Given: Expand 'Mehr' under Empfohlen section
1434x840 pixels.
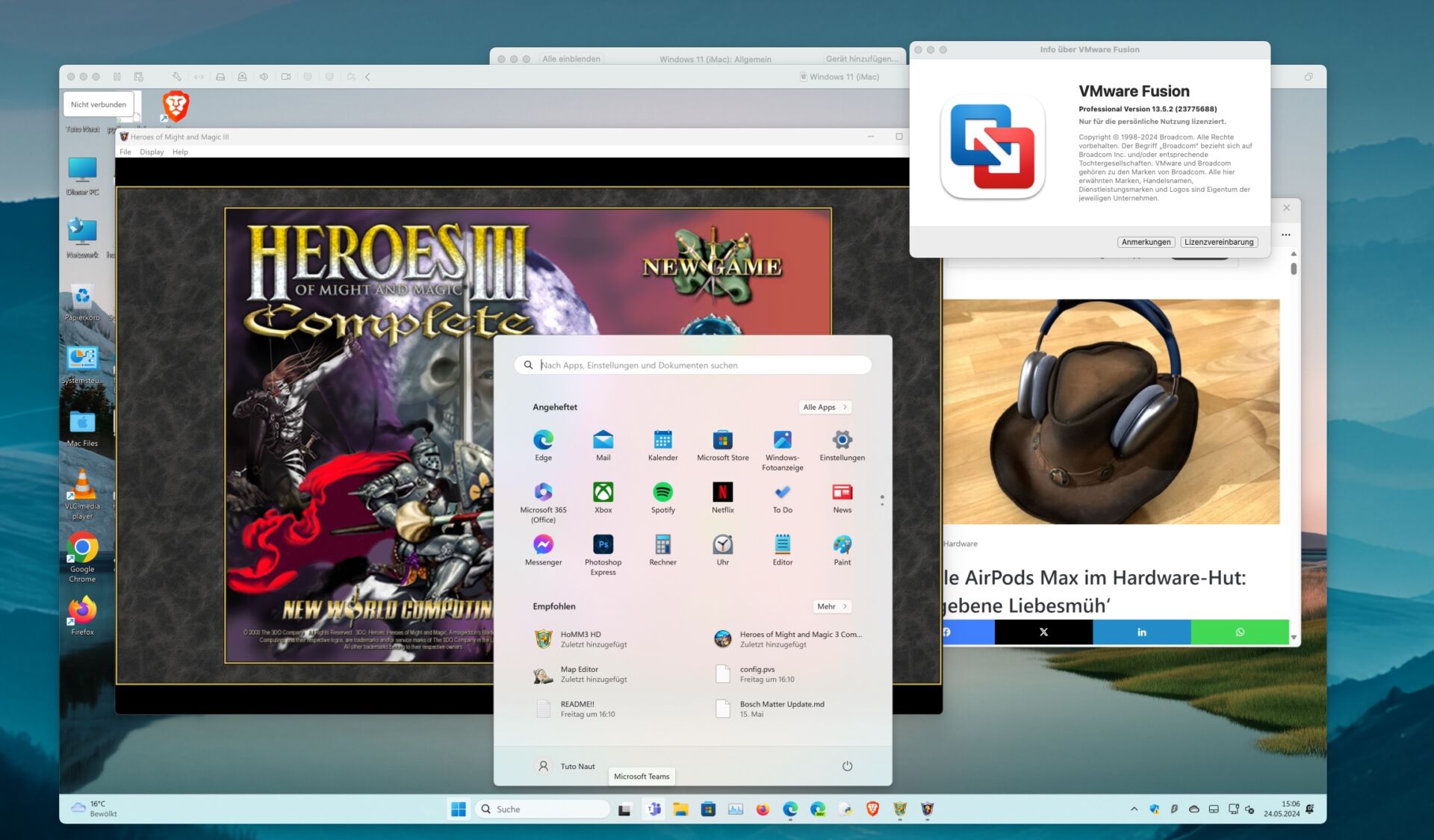Looking at the screenshot, I should click(x=831, y=606).
